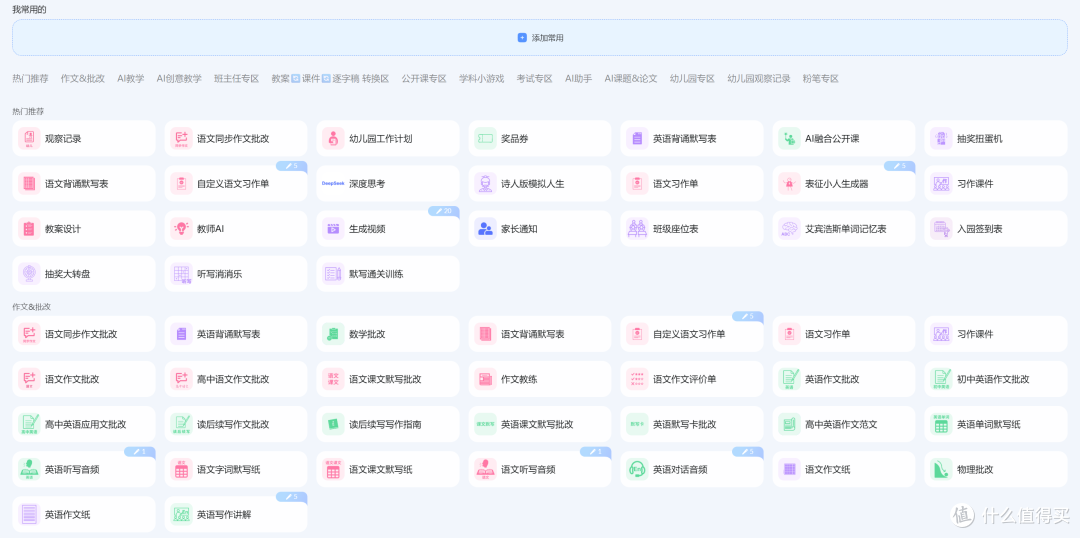Click the 语文字词默写纸 icon
This screenshot has width=1080, height=538.
[182, 470]
